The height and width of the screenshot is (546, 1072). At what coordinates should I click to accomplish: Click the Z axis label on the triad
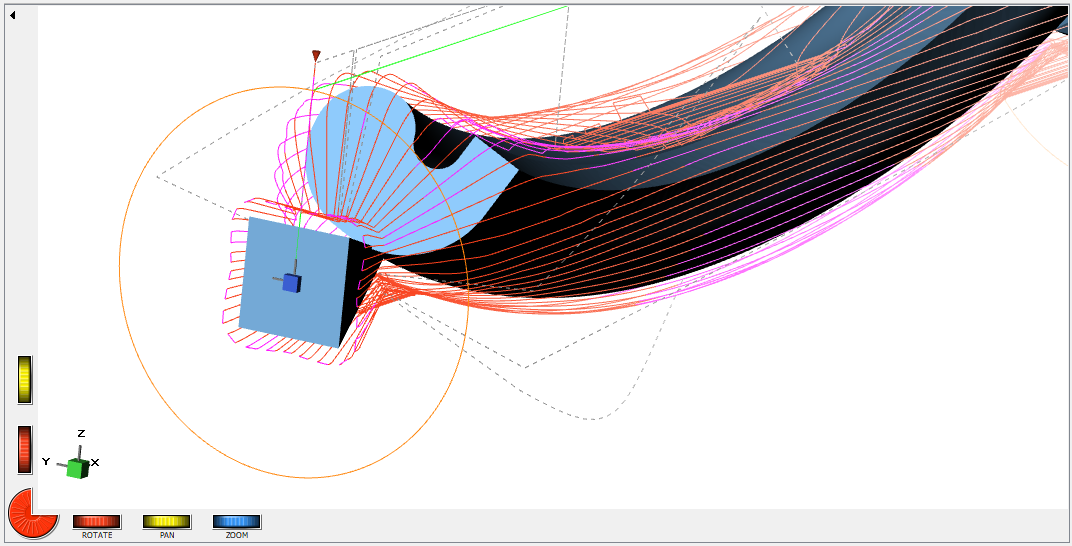81,434
